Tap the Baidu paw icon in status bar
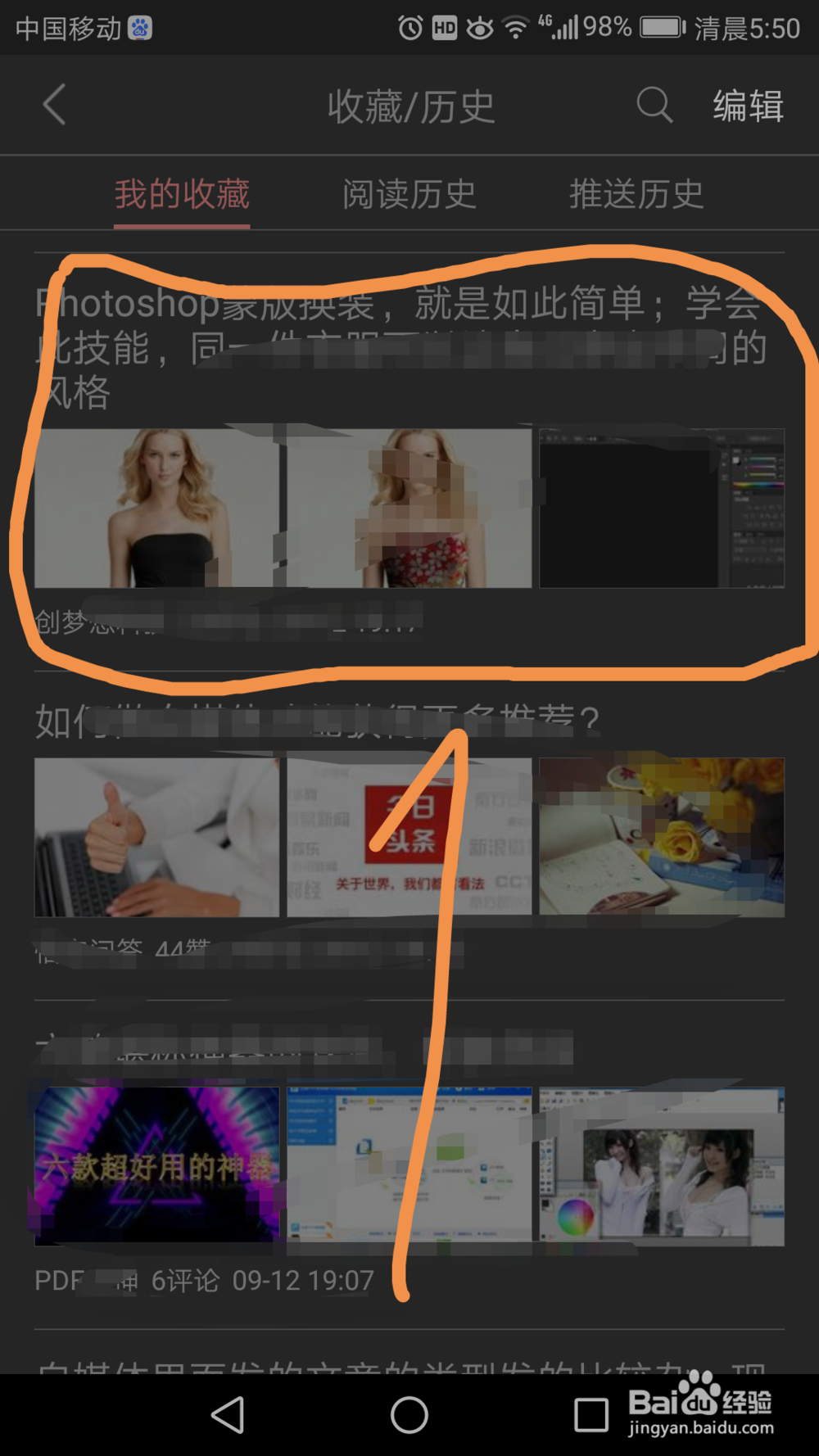The image size is (819, 1456). coord(140,29)
